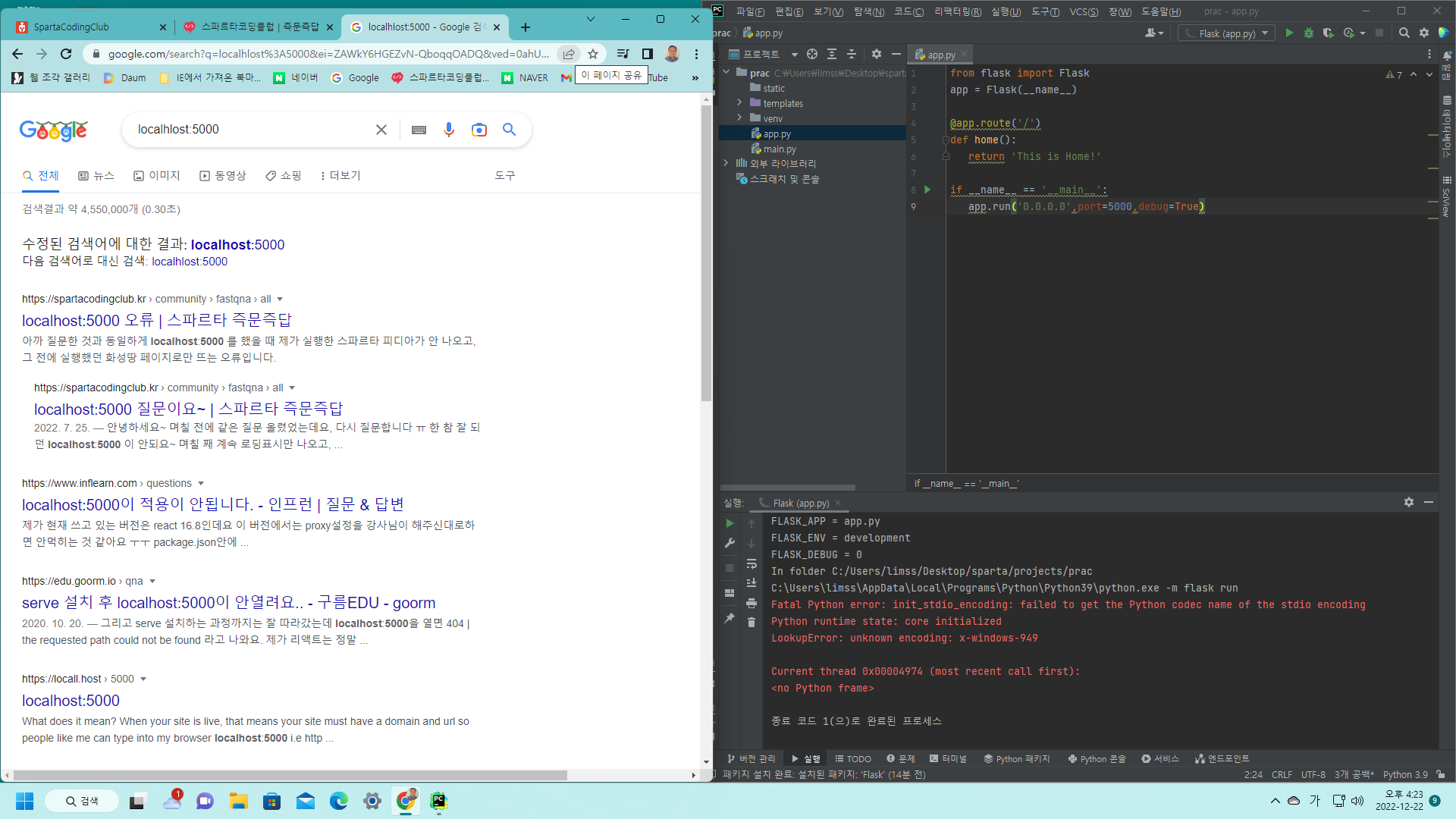Switch to SpartaCodingClub browser tab
1456x819 pixels.
pyautogui.click(x=92, y=27)
